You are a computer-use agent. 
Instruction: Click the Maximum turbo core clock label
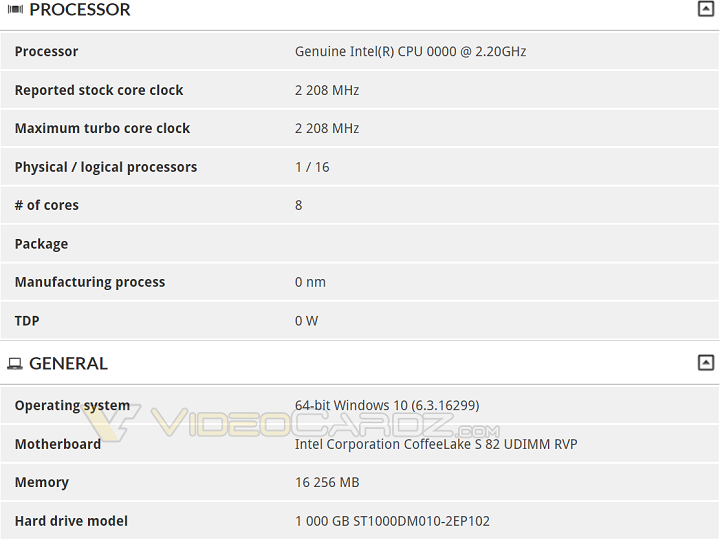(x=102, y=129)
